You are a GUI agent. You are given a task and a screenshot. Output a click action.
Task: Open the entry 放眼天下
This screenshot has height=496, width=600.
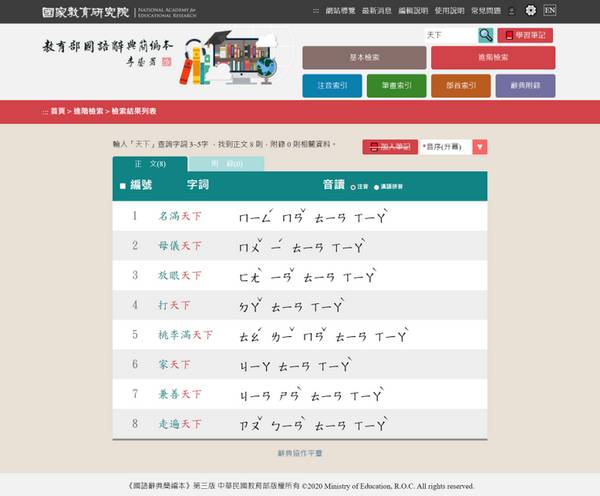point(180,276)
